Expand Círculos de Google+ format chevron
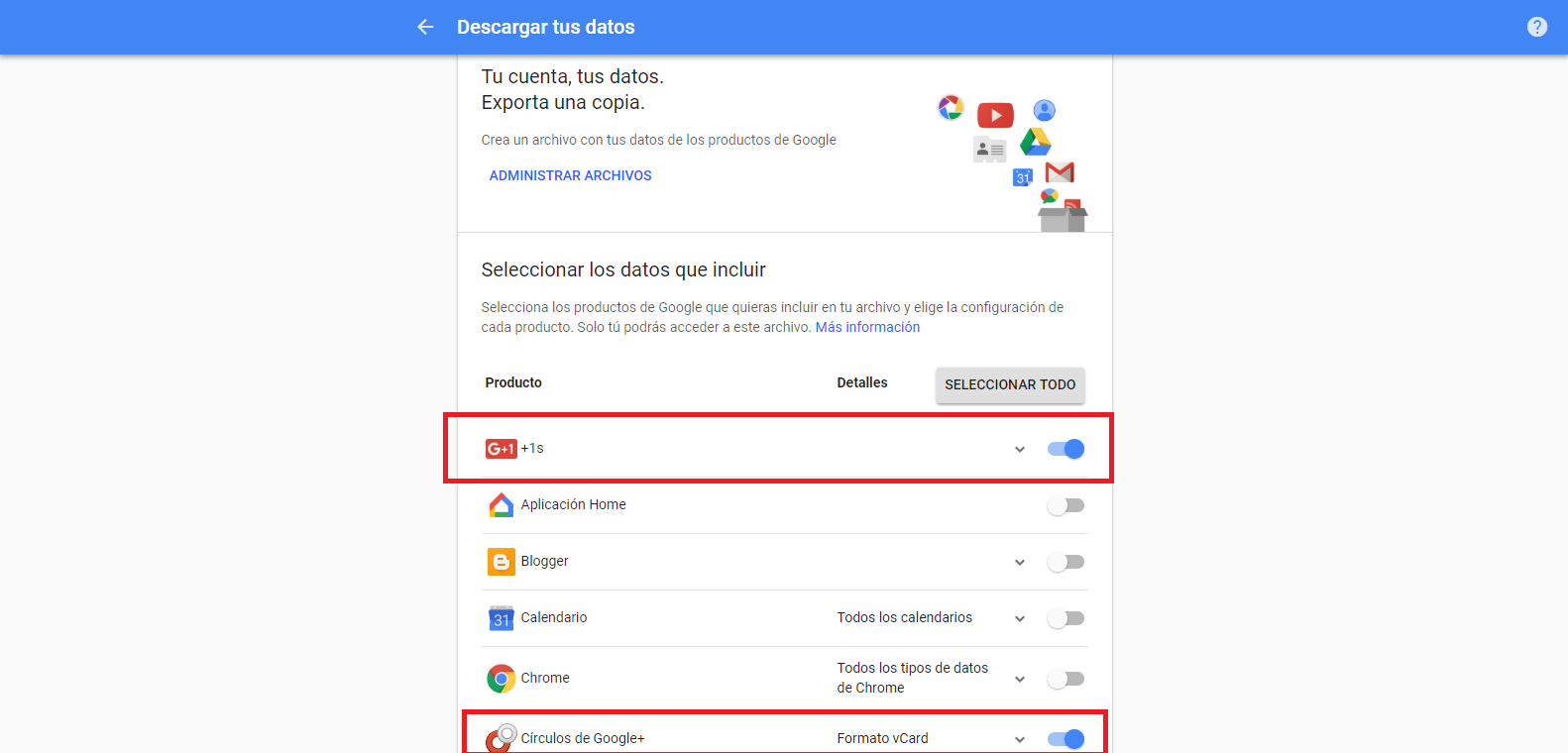This screenshot has width=1568, height=753. pyautogui.click(x=1020, y=740)
